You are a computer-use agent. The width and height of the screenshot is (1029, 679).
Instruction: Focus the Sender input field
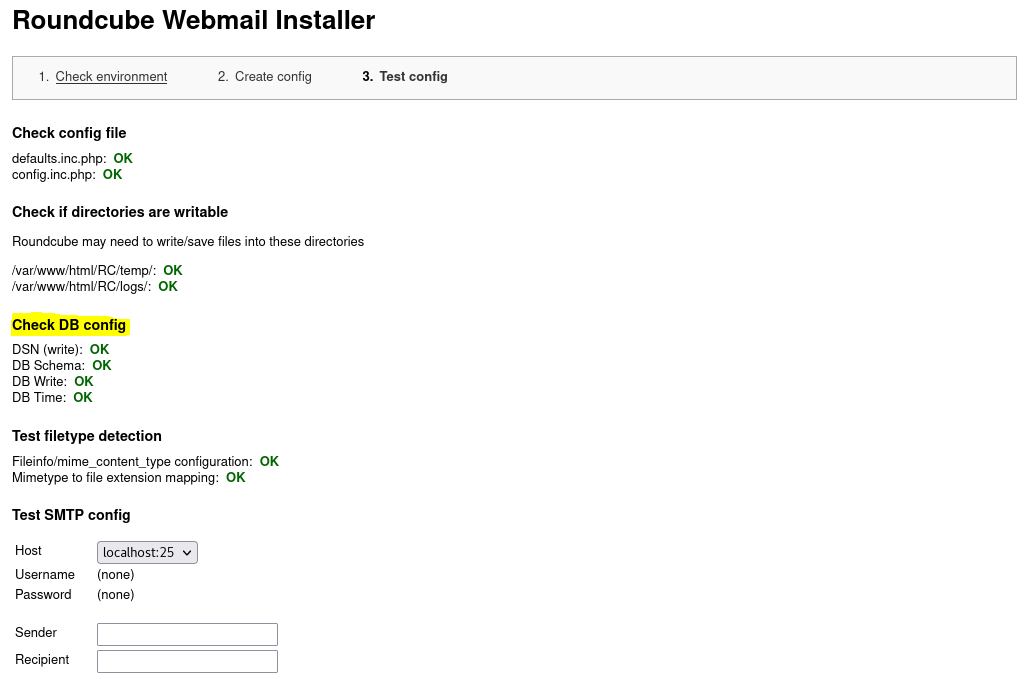pos(187,634)
